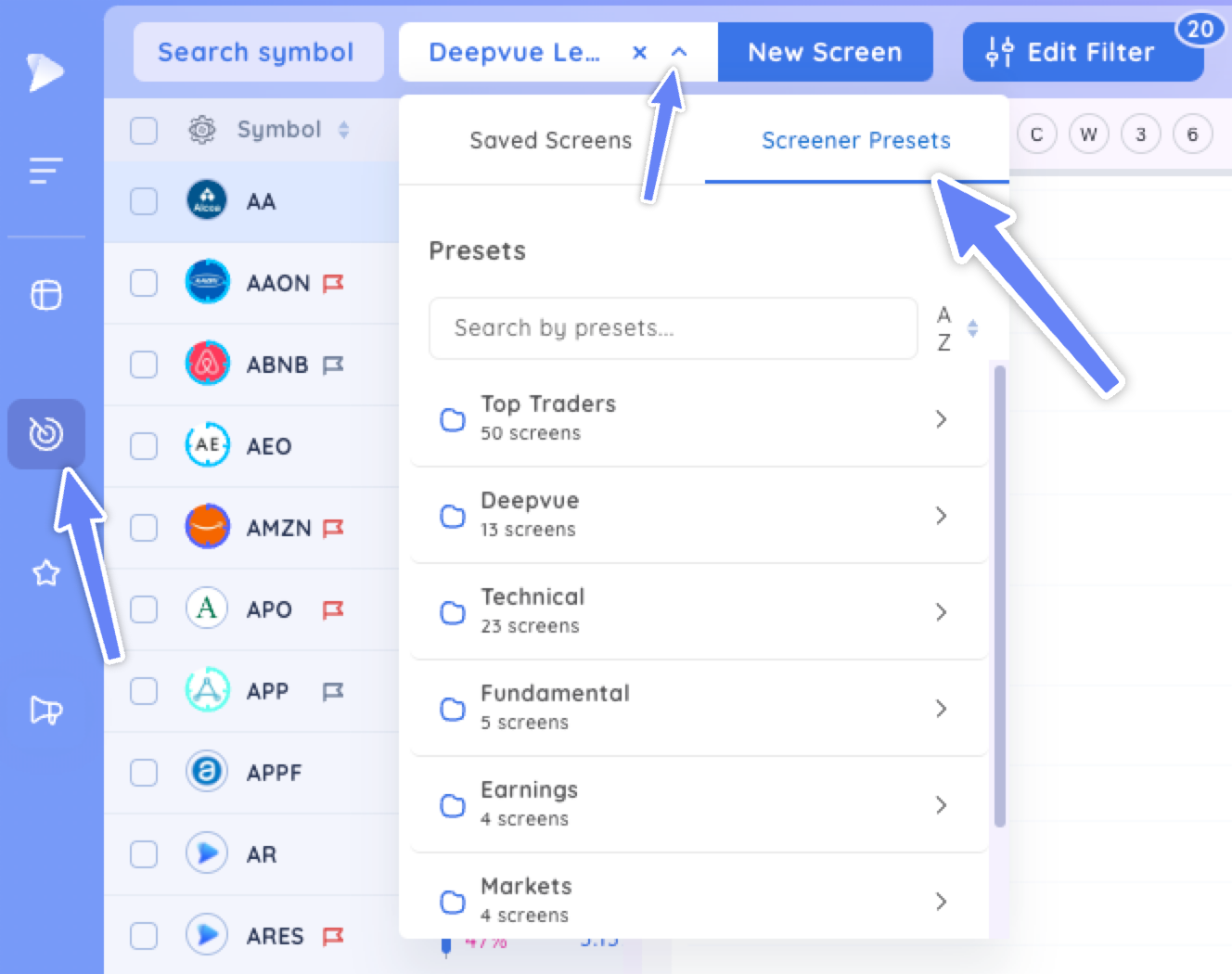Viewport: 1232px width, 974px height.
Task: Check the APPF row checkbox
Action: [x=144, y=773]
